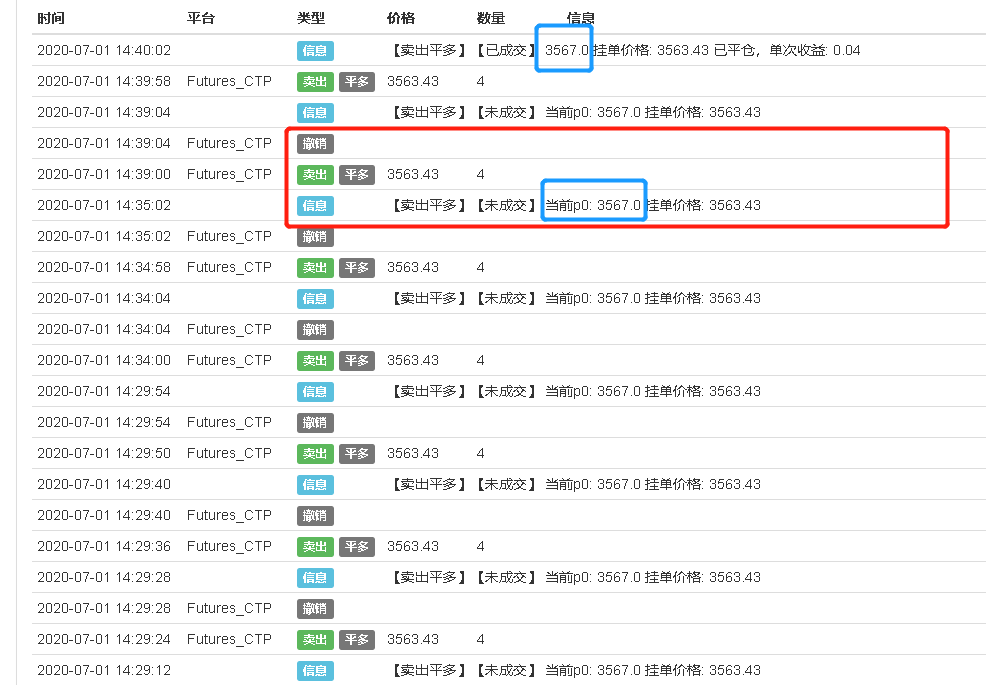Select the 撤销 tag in the 14:35:02 row

(314, 236)
